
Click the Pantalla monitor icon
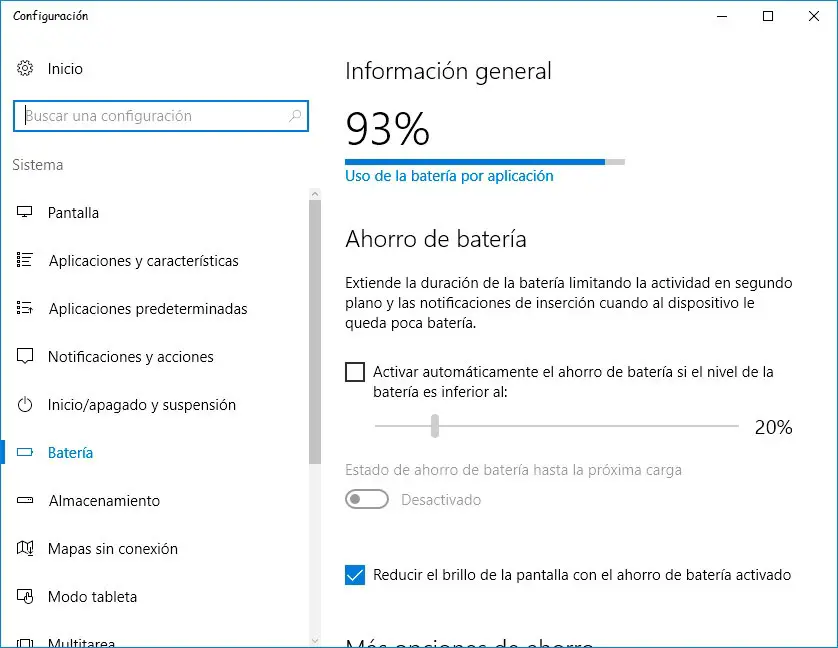(26, 213)
